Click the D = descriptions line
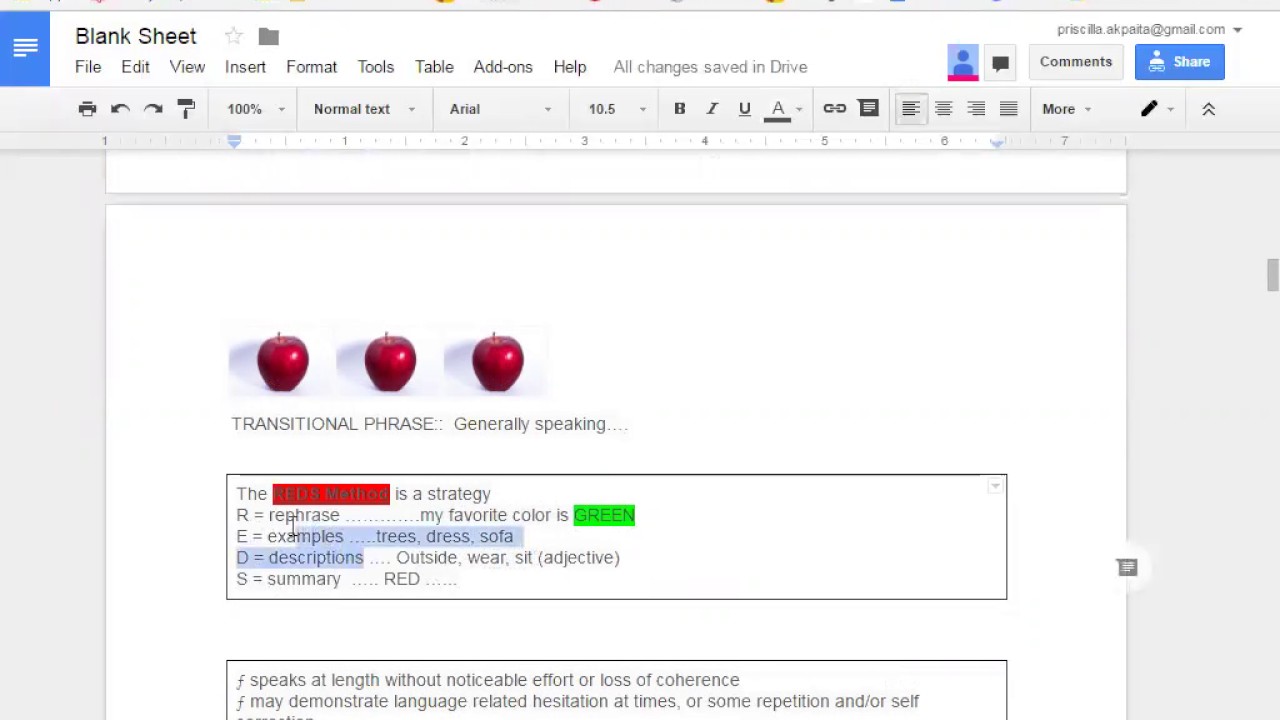Viewport: 1280px width, 720px height. pos(428,558)
